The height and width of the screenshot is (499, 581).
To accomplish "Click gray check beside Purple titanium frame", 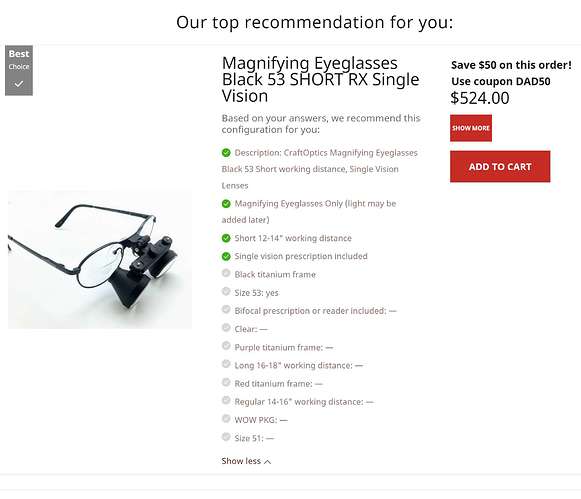I will (x=226, y=346).
